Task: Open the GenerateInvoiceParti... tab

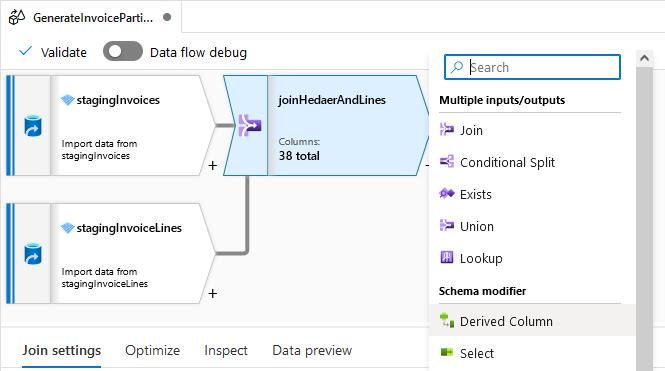Action: (91, 17)
